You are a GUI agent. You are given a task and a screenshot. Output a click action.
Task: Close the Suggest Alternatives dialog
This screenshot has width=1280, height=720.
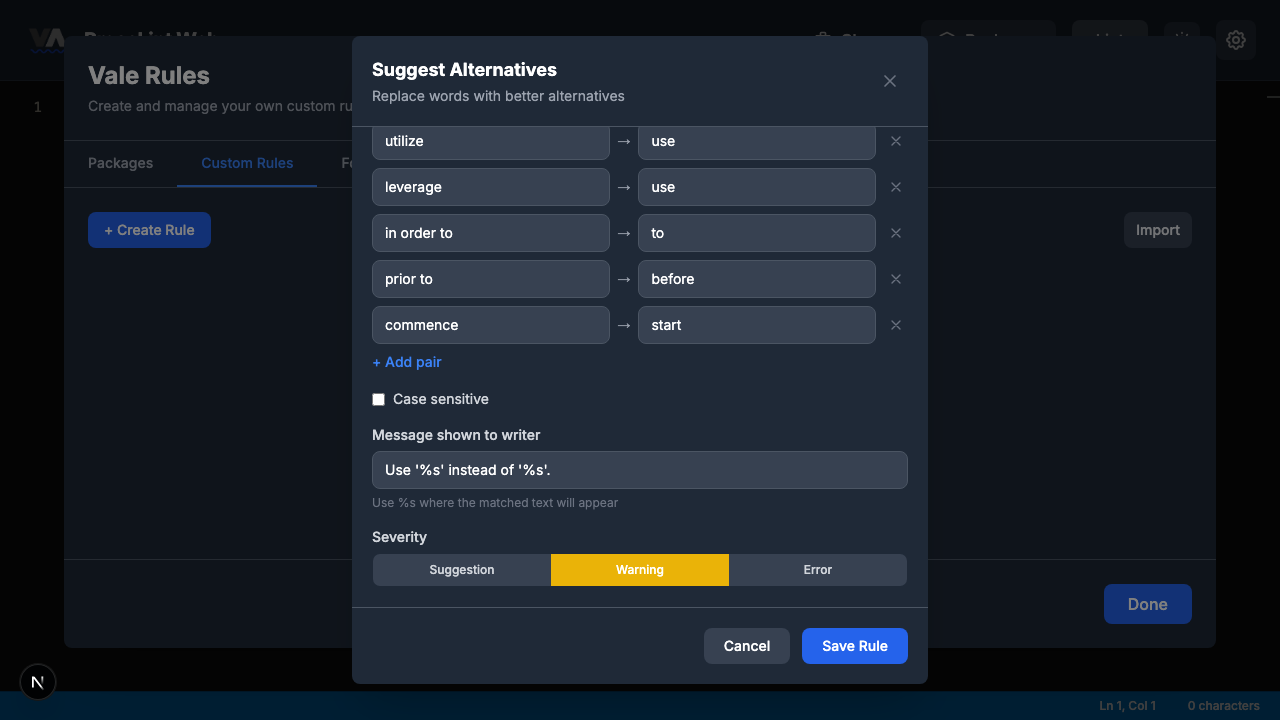(890, 81)
